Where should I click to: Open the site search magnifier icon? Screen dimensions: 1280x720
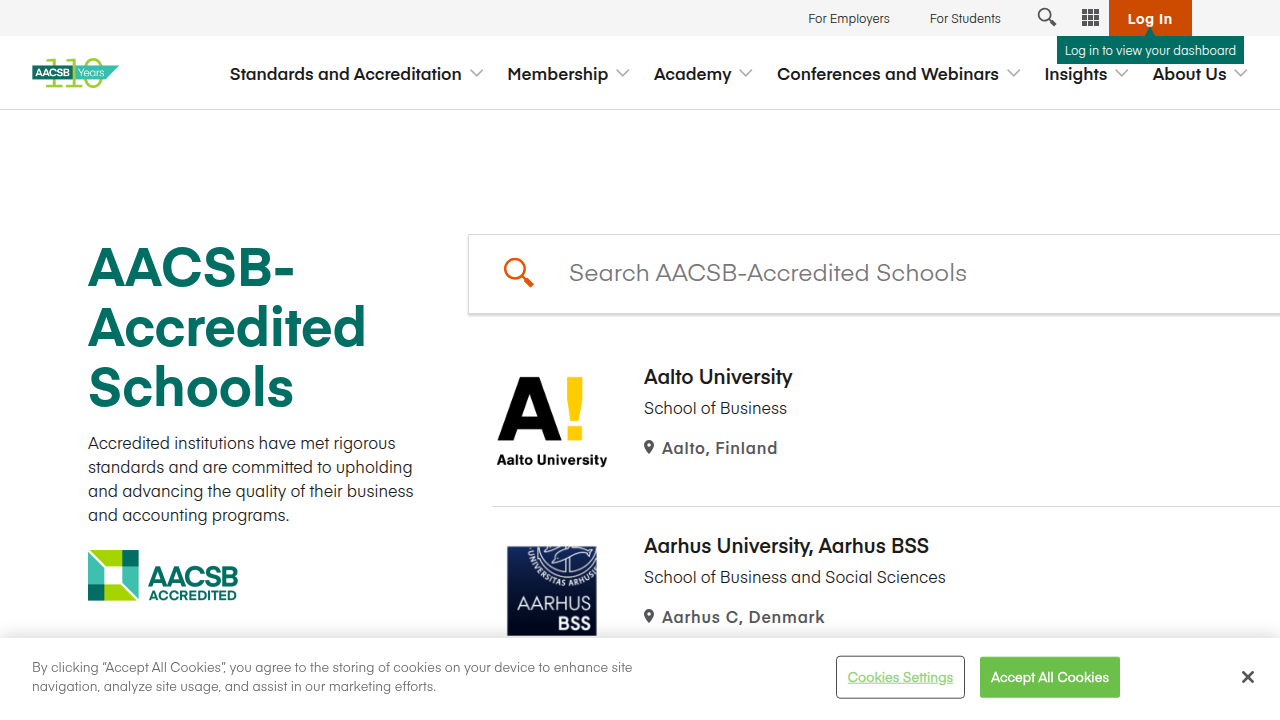point(1046,17)
